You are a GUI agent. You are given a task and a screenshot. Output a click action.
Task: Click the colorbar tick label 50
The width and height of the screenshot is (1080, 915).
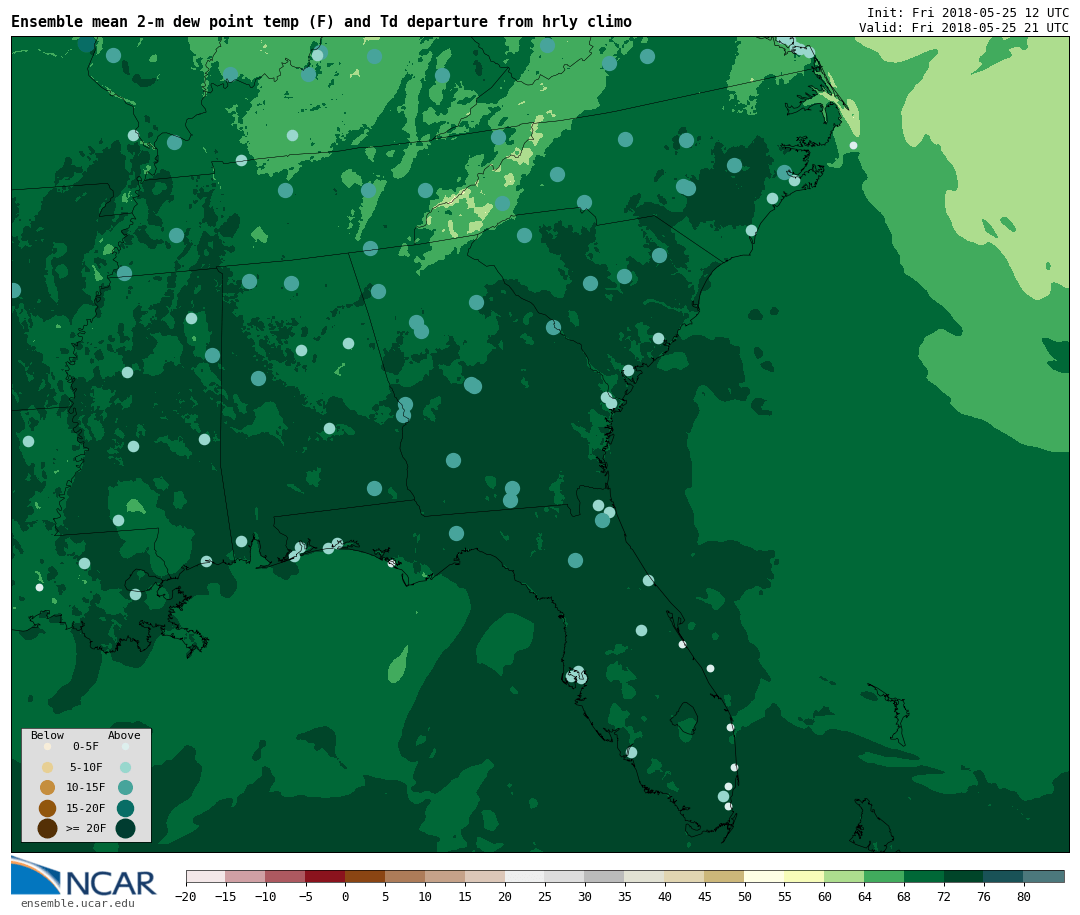coord(745,896)
